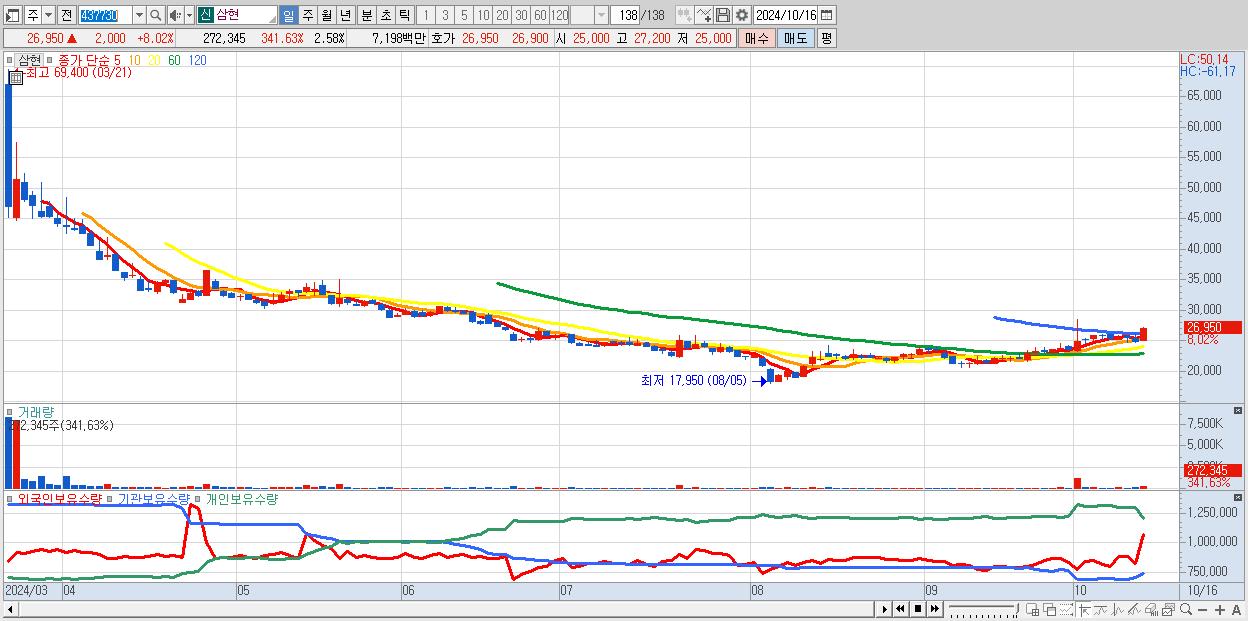Open the chart settings gear icon
The height and width of the screenshot is (621, 1248).
pos(741,15)
